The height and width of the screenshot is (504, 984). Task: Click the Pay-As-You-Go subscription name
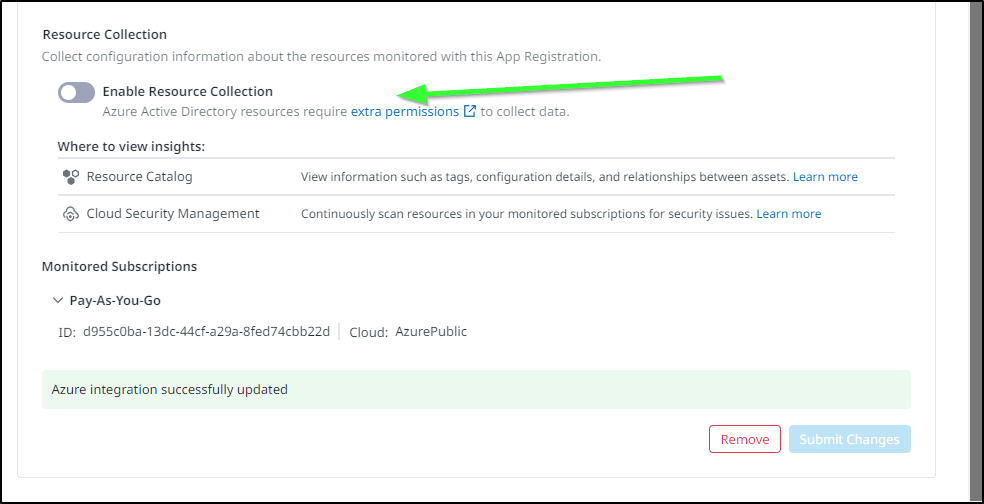coord(115,301)
